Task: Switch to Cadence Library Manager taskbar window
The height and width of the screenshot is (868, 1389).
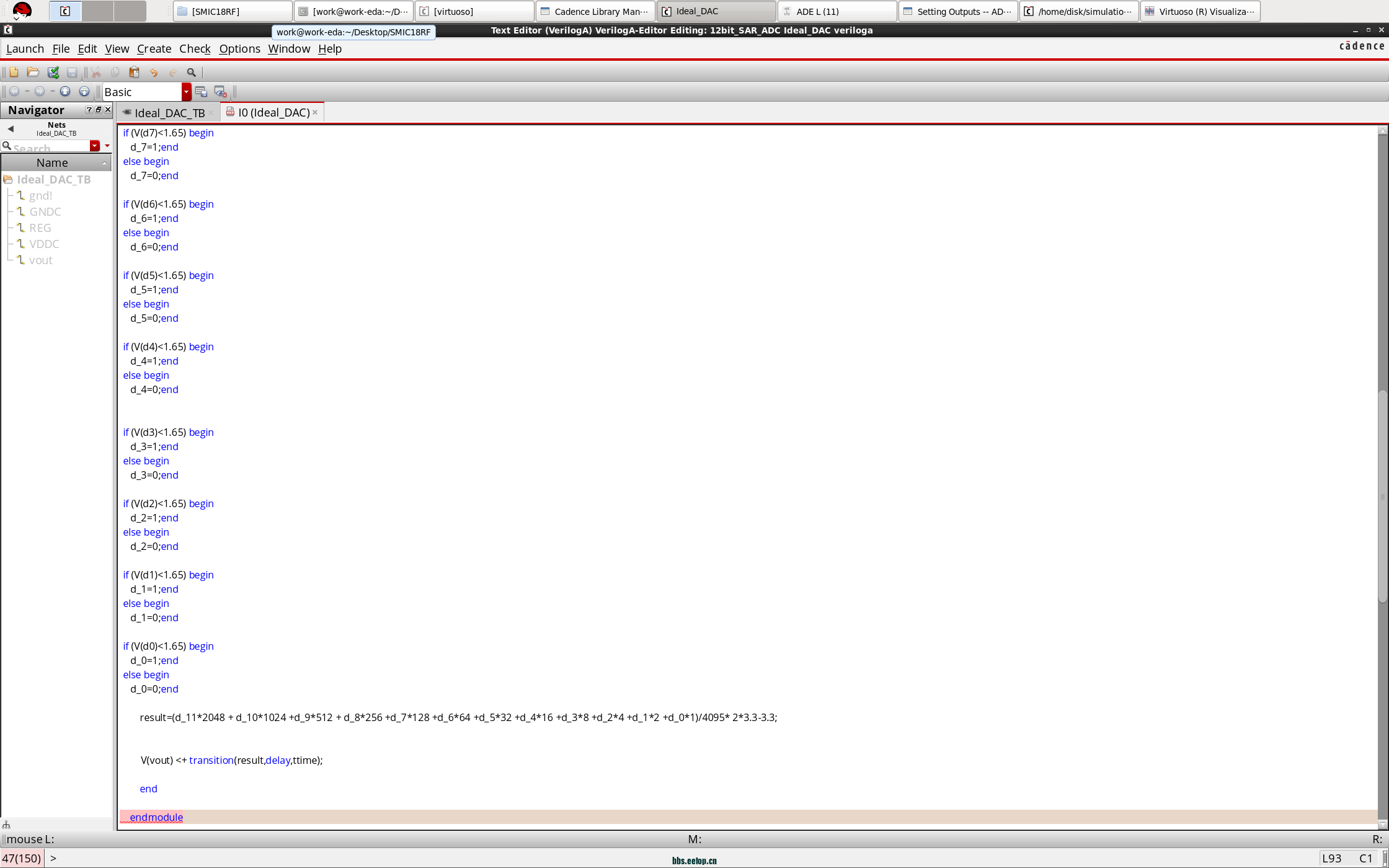Action: pos(596,11)
